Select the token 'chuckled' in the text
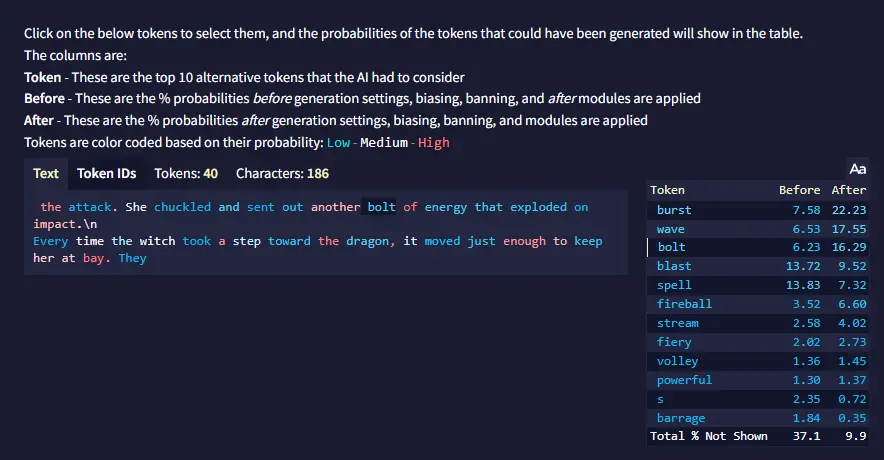Screen dimensions: 884x460 182,207
